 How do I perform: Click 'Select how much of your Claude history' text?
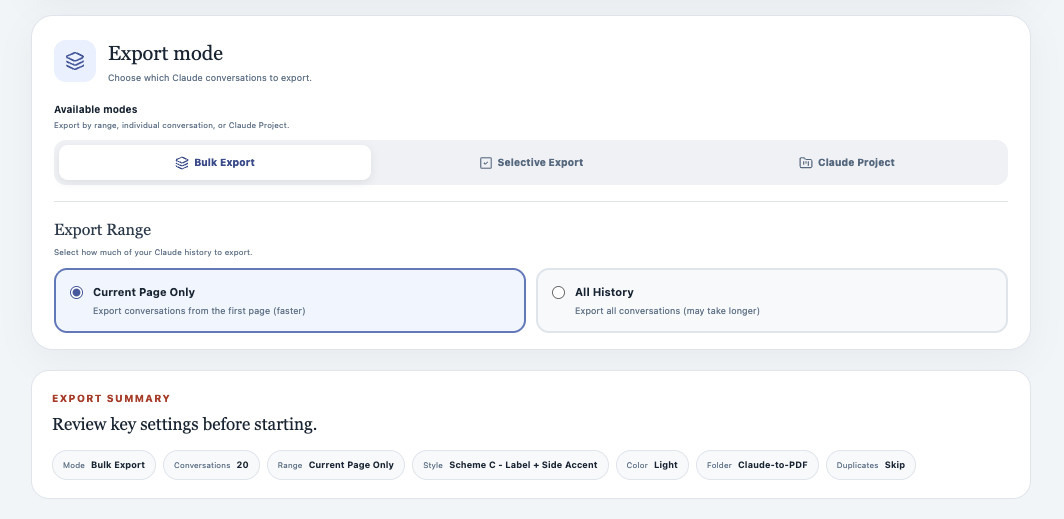point(153,252)
